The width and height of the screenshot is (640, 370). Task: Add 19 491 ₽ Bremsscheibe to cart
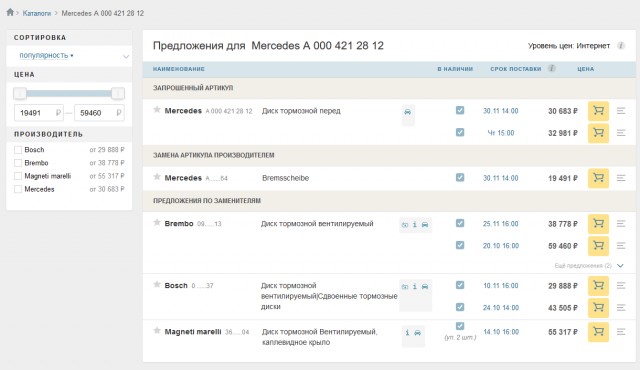(598, 178)
